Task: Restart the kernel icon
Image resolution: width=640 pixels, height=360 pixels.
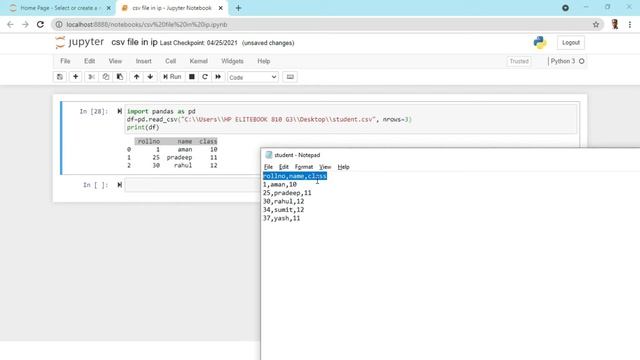Action: (x=205, y=77)
